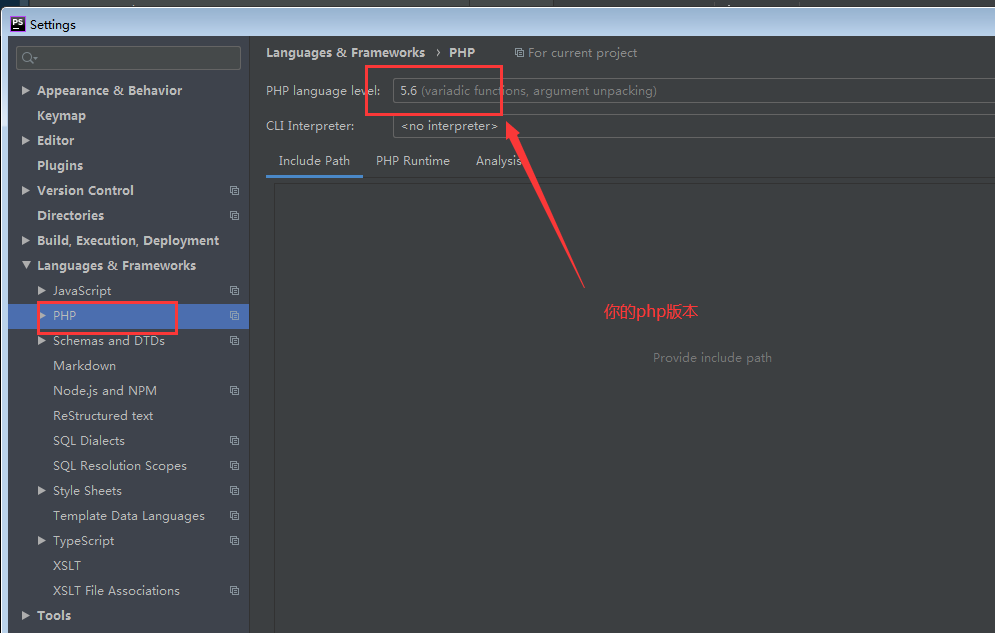Click the search magnifier icon in settings
Image resolution: width=995 pixels, height=633 pixels.
click(x=29, y=58)
